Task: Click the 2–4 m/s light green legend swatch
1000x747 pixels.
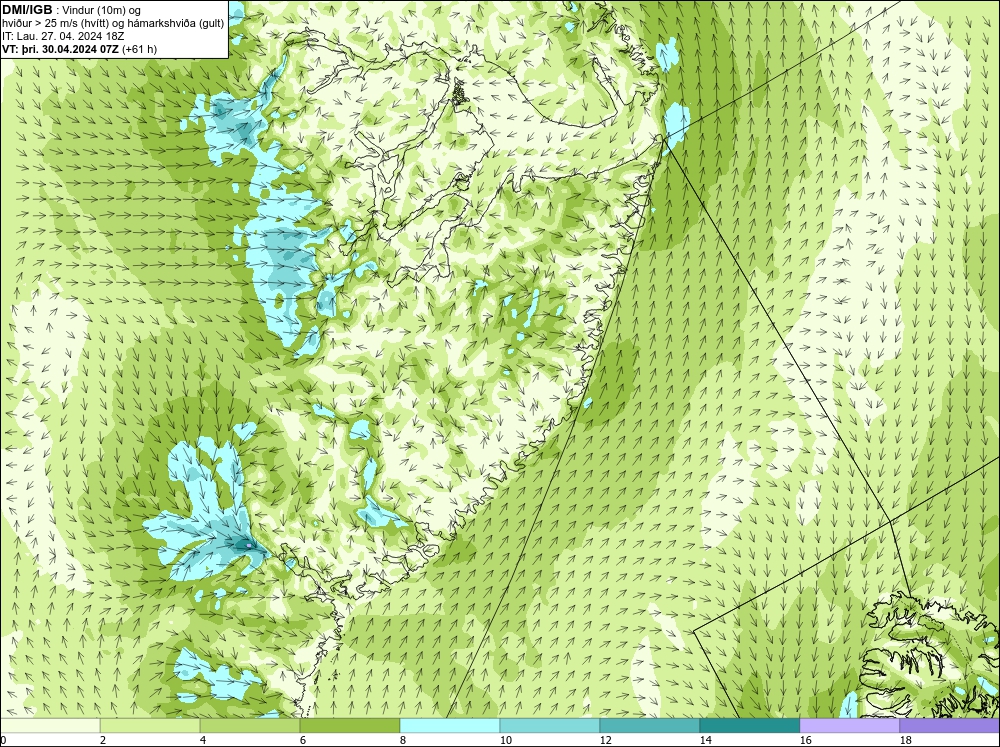Action: tap(150, 725)
